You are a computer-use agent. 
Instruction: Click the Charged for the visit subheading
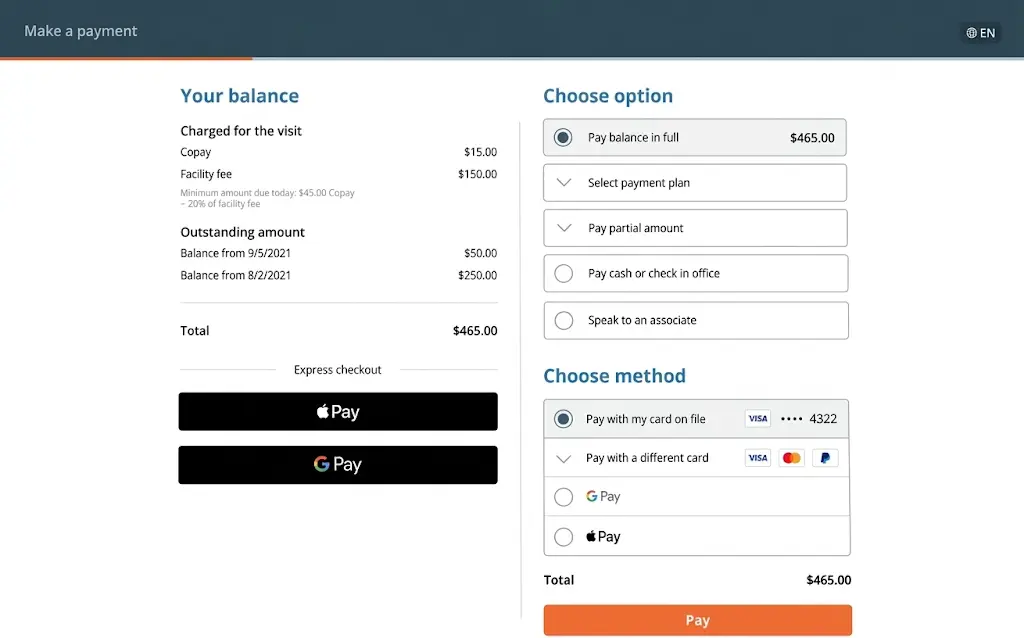(241, 131)
